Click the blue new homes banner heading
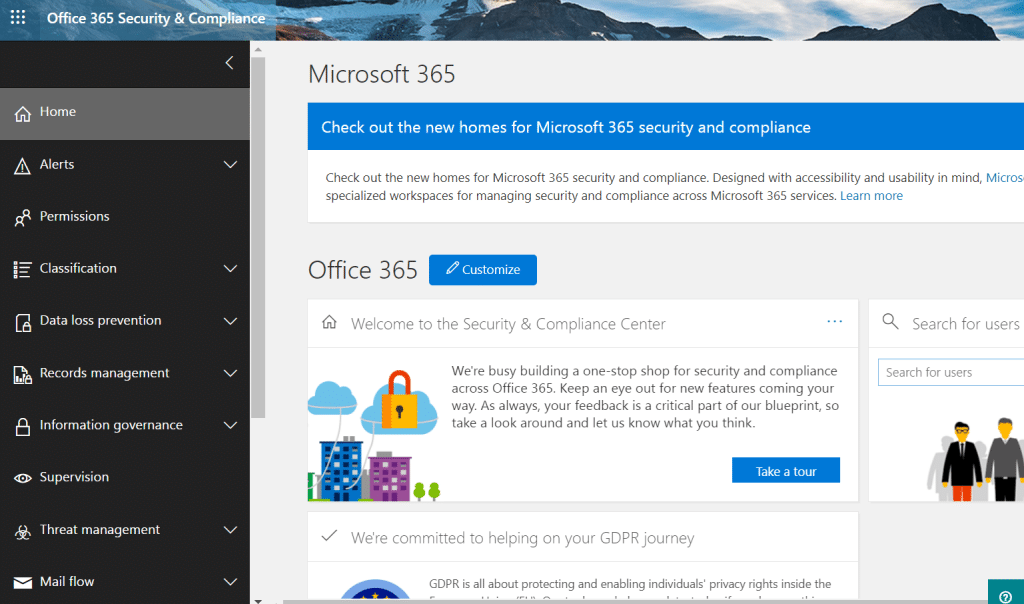The image size is (1024, 604). click(566, 127)
